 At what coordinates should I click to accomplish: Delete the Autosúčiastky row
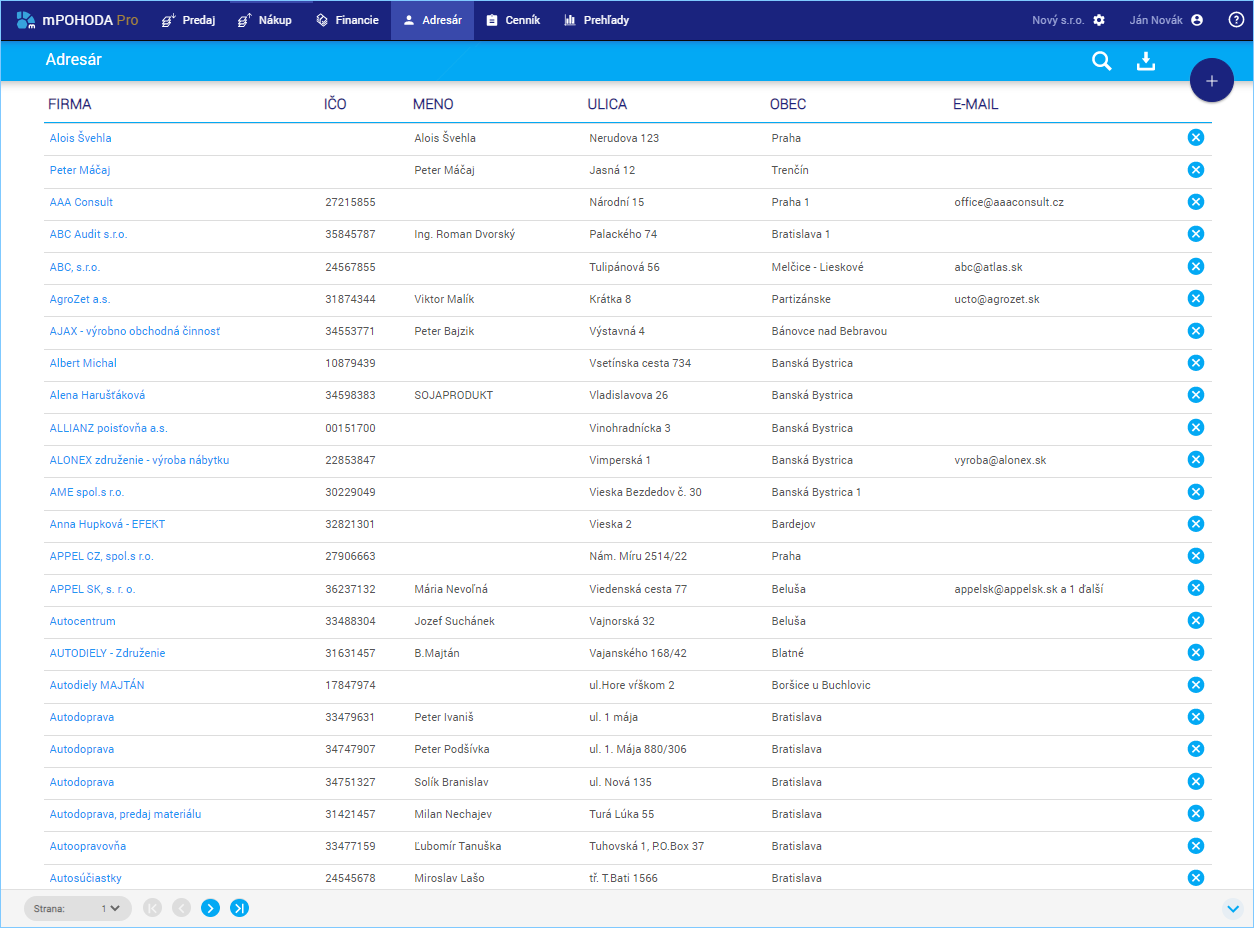point(1195,878)
